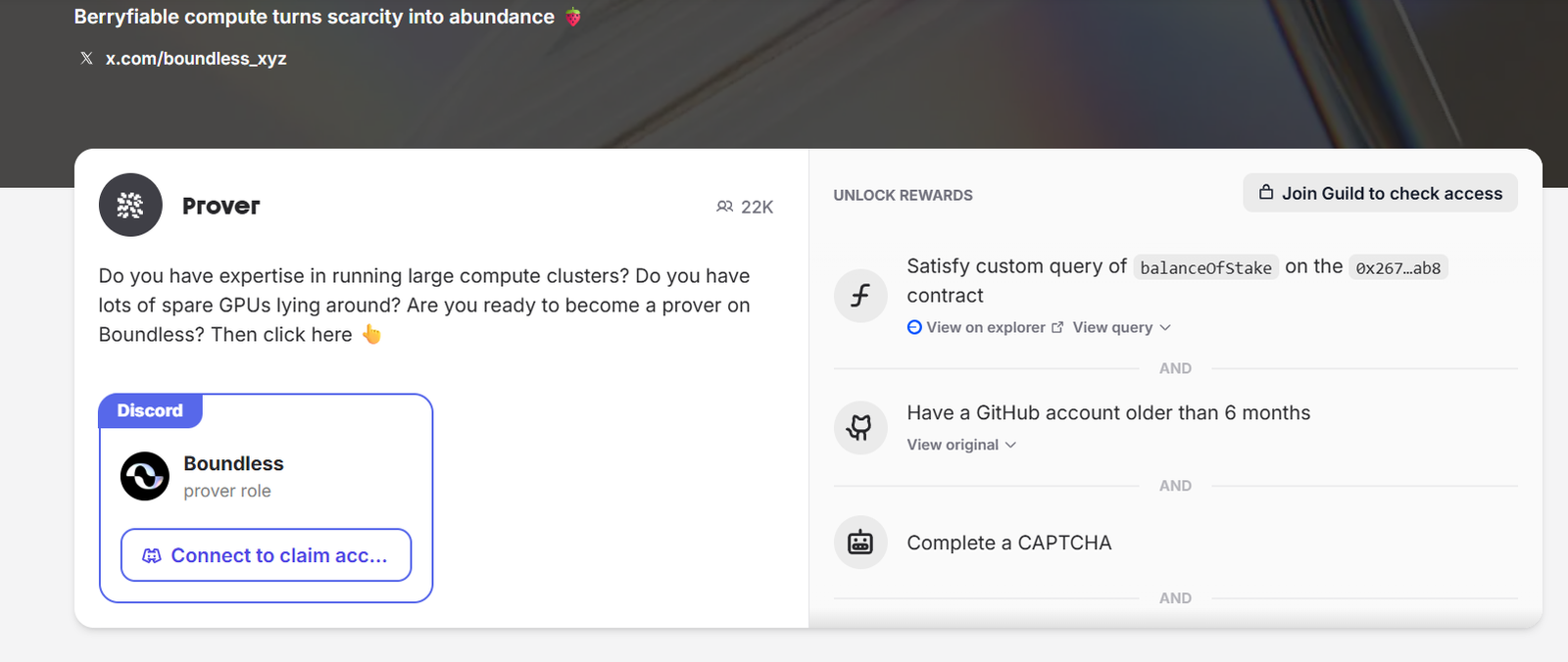Click the Prover role title
Screen dimensions: 1568x662
(221, 206)
